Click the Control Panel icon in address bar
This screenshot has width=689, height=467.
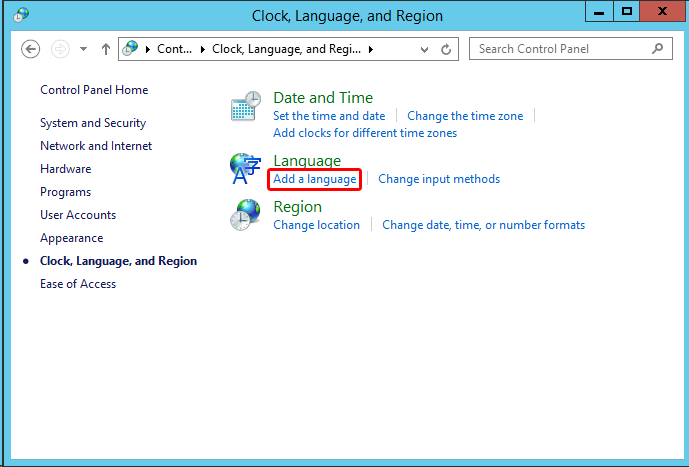131,48
